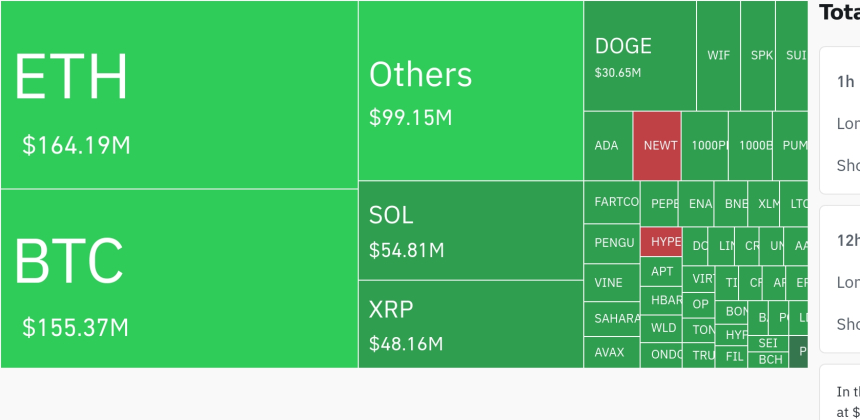Click the ETH liquidation tile
Screen dimensions: 860x420
tap(179, 95)
